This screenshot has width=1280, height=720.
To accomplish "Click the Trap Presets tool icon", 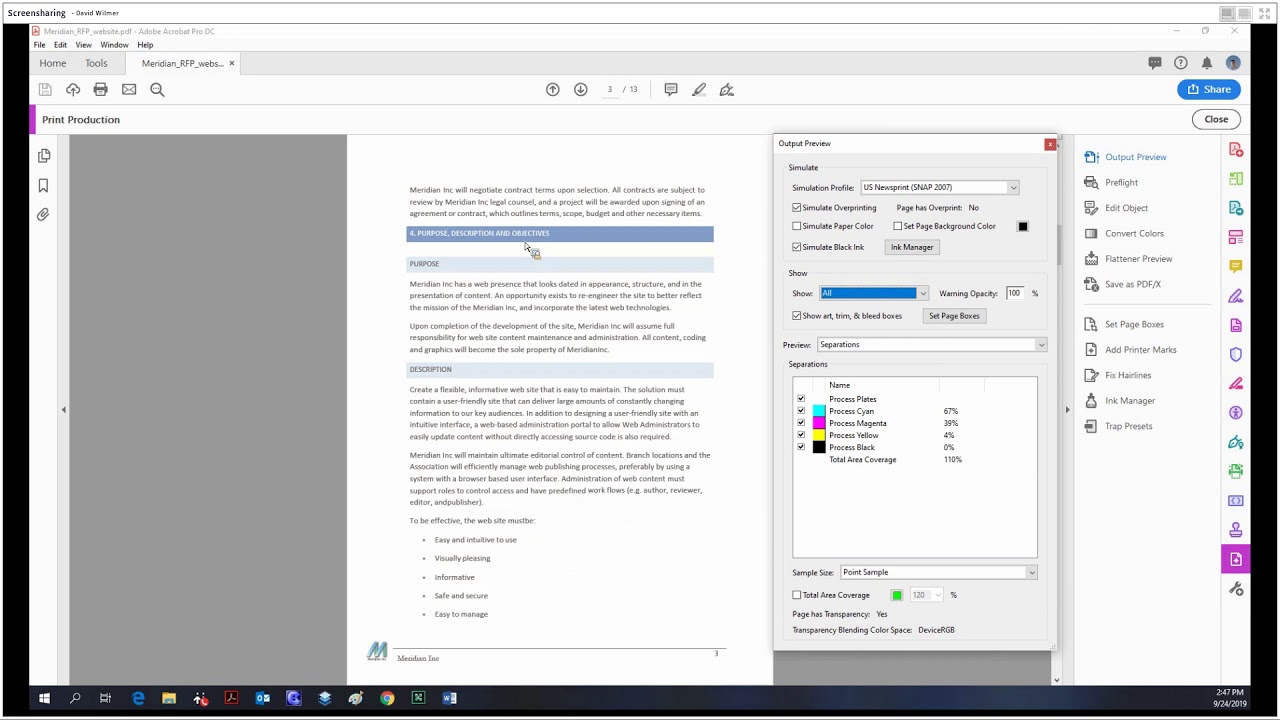I will [x=1091, y=426].
